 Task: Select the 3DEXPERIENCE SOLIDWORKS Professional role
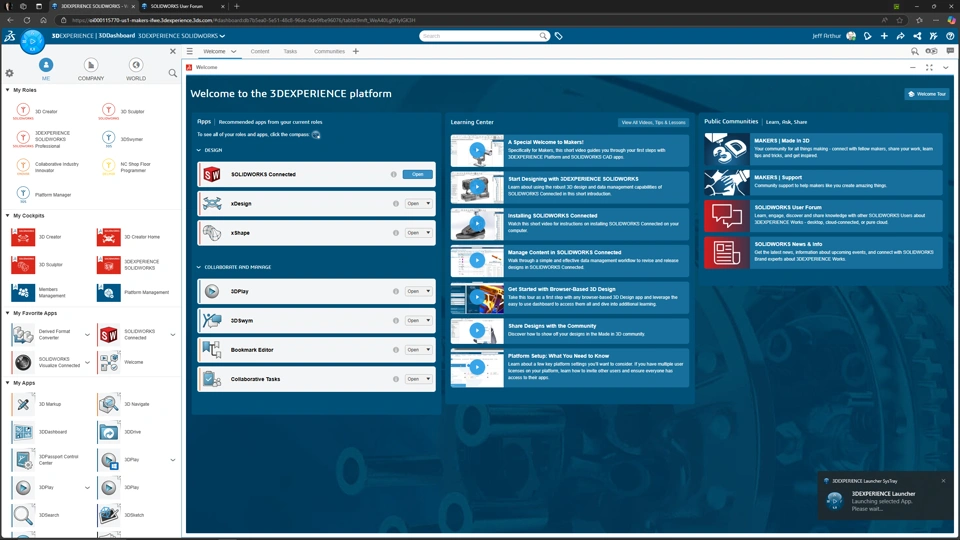43,139
